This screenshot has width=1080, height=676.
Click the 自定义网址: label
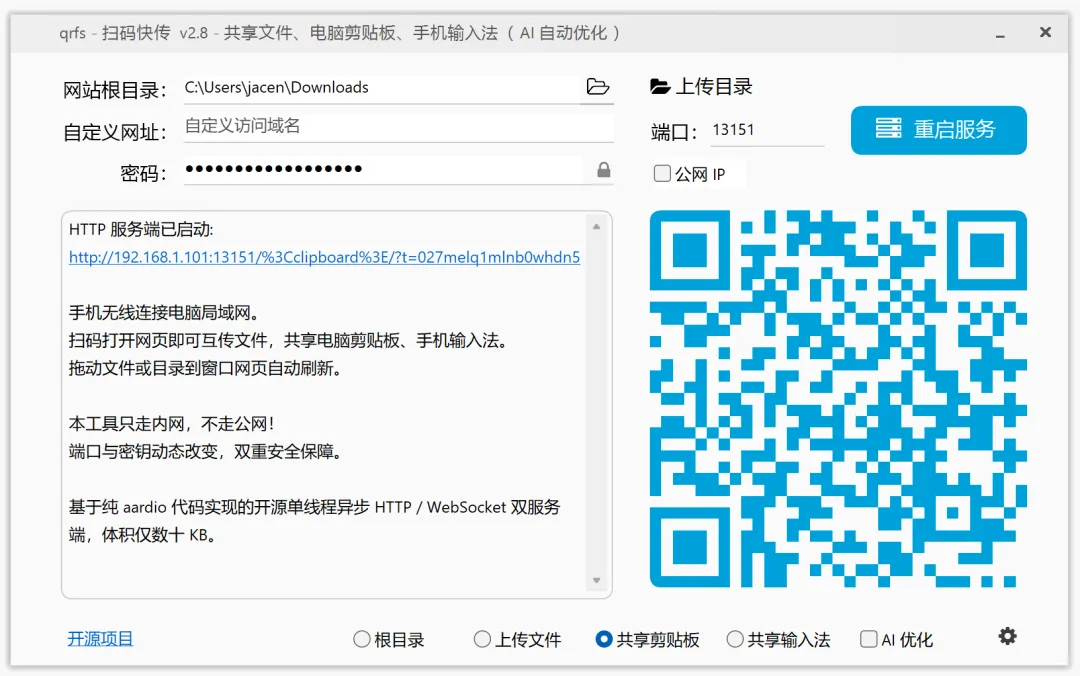(115, 132)
